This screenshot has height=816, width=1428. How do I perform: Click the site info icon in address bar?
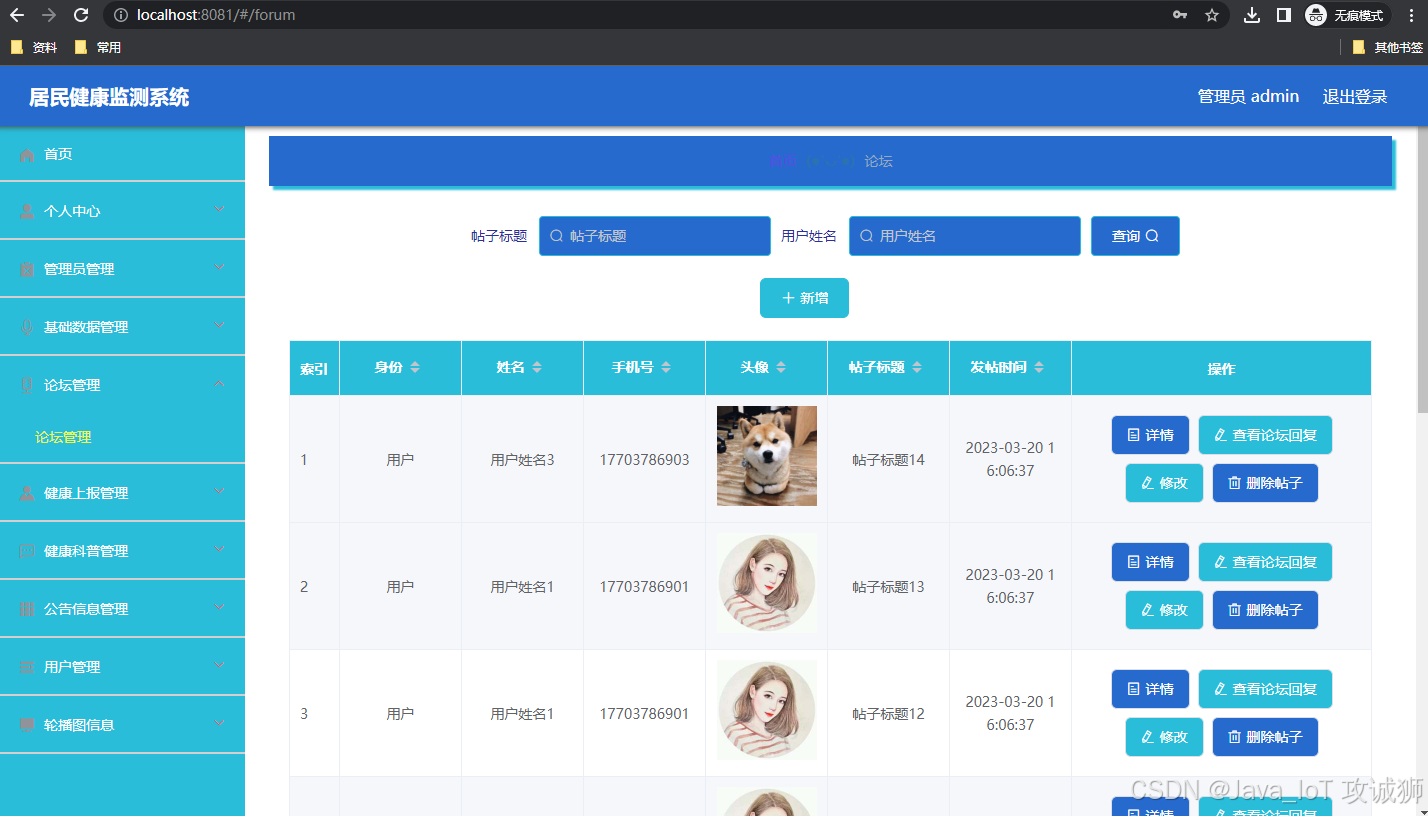pos(121,15)
